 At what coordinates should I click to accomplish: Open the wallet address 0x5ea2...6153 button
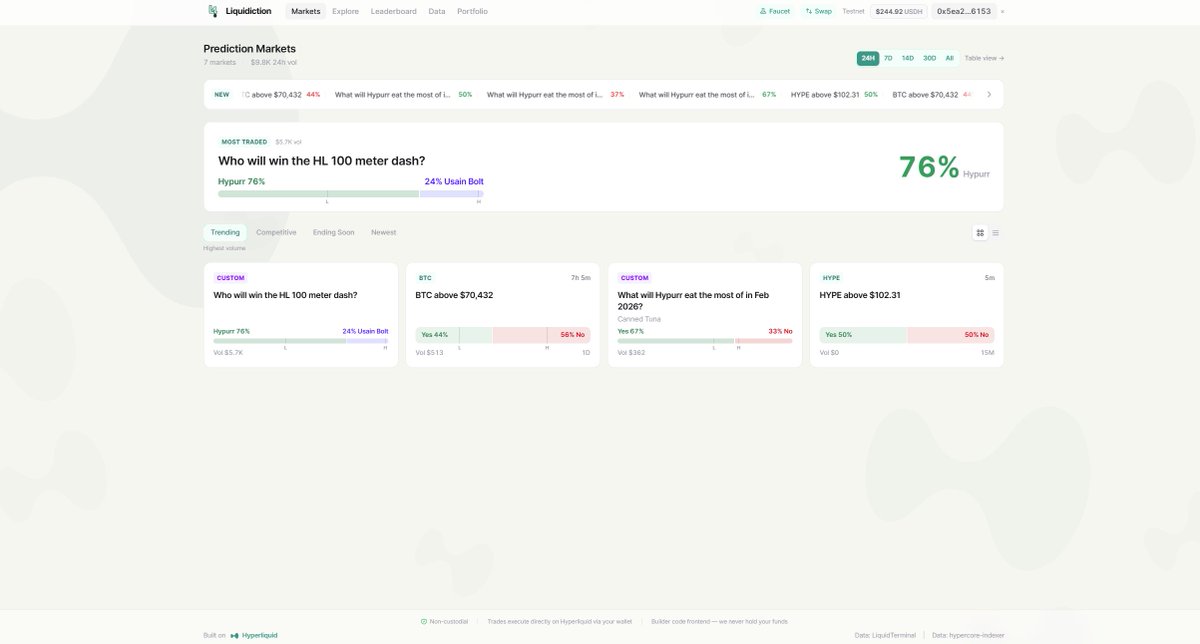964,11
